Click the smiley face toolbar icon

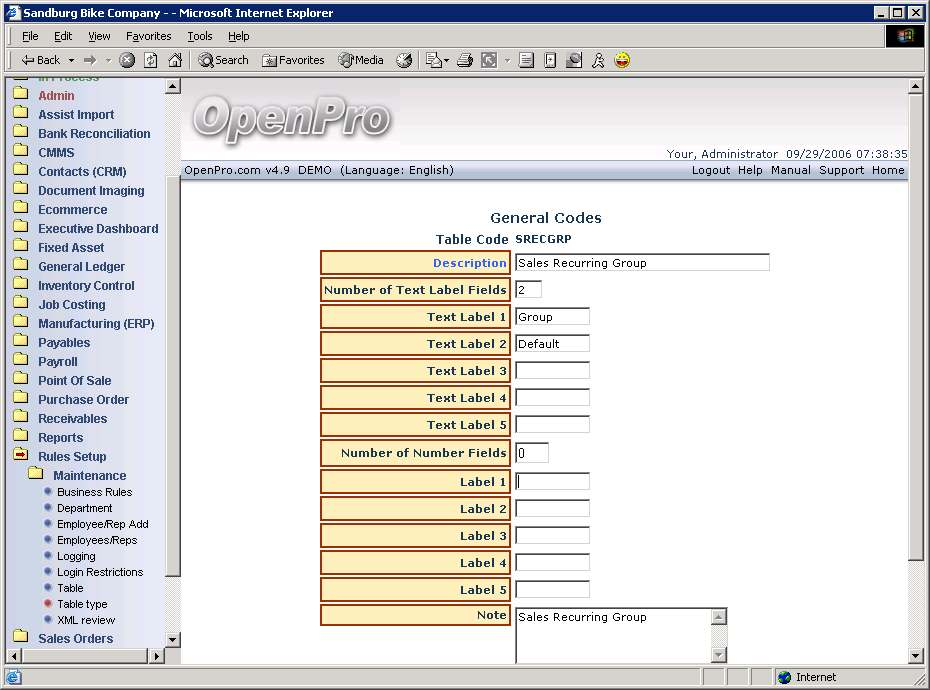coord(622,60)
